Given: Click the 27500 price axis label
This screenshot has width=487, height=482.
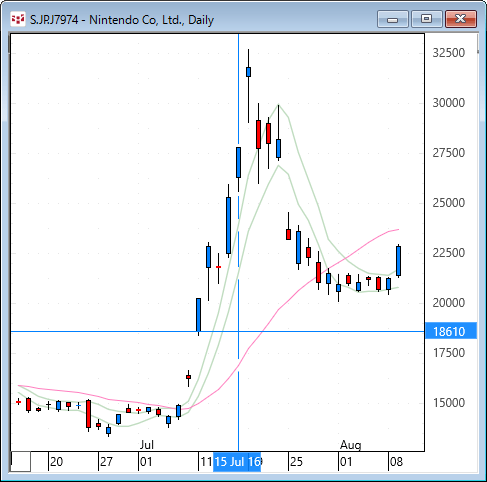Looking at the screenshot, I should (x=448, y=153).
